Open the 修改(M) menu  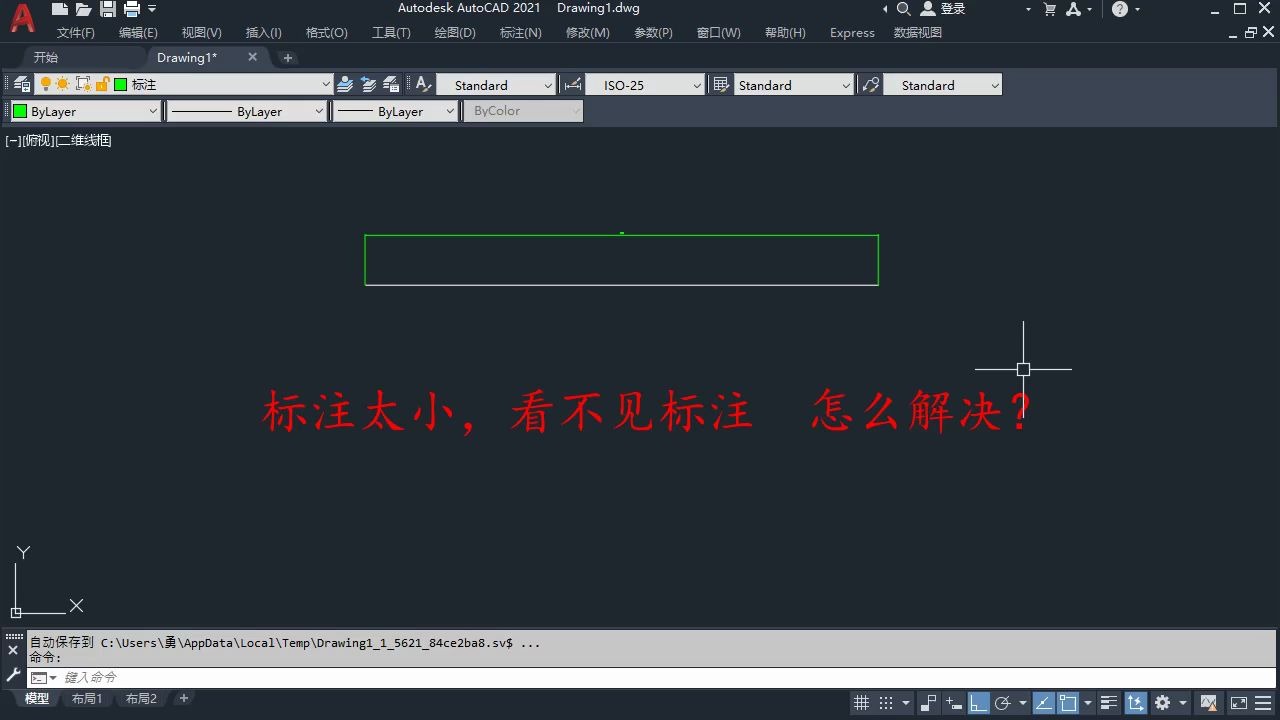pyautogui.click(x=587, y=32)
